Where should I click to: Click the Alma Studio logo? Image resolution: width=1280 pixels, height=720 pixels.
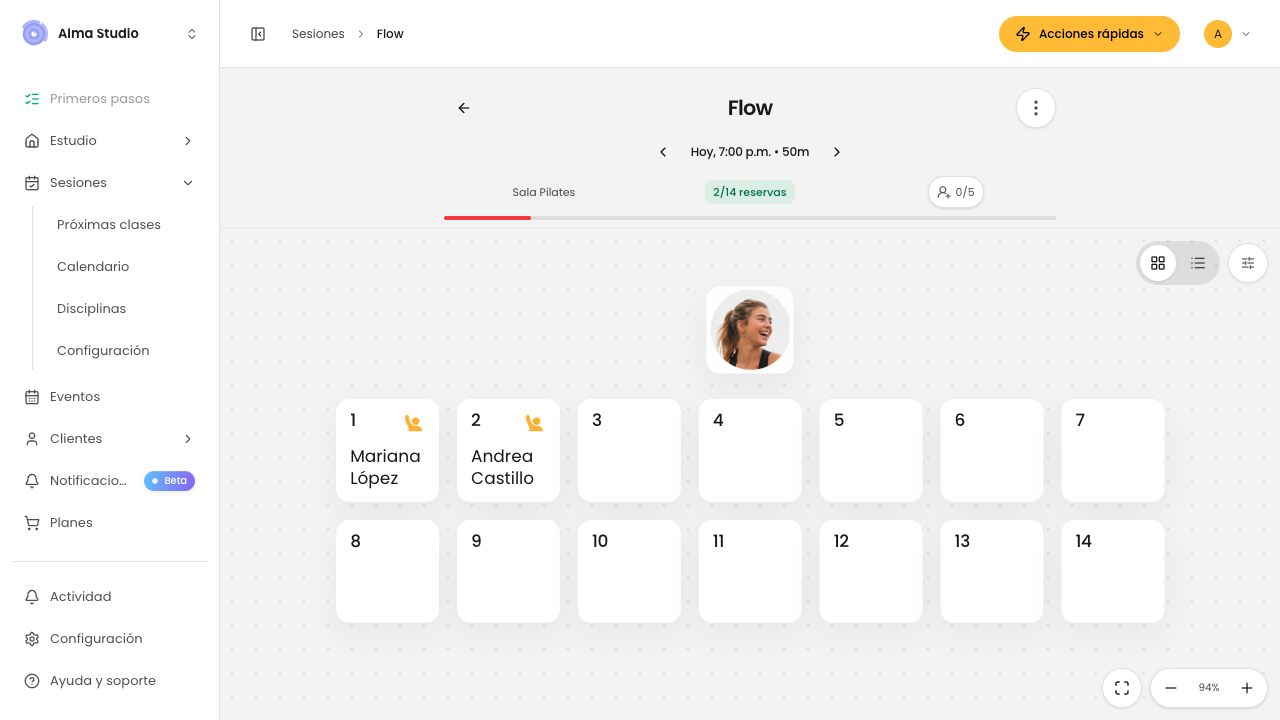(x=35, y=33)
